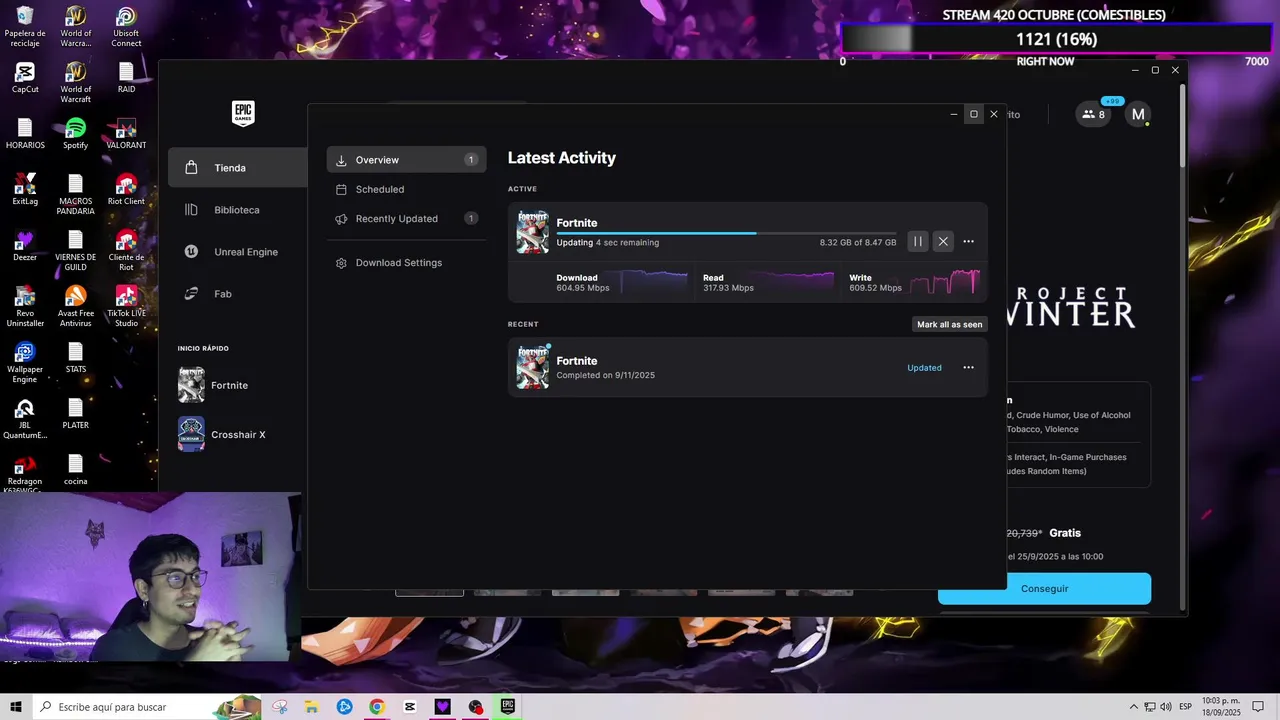
Task: Click the Epic Games logo
Action: click(x=243, y=113)
